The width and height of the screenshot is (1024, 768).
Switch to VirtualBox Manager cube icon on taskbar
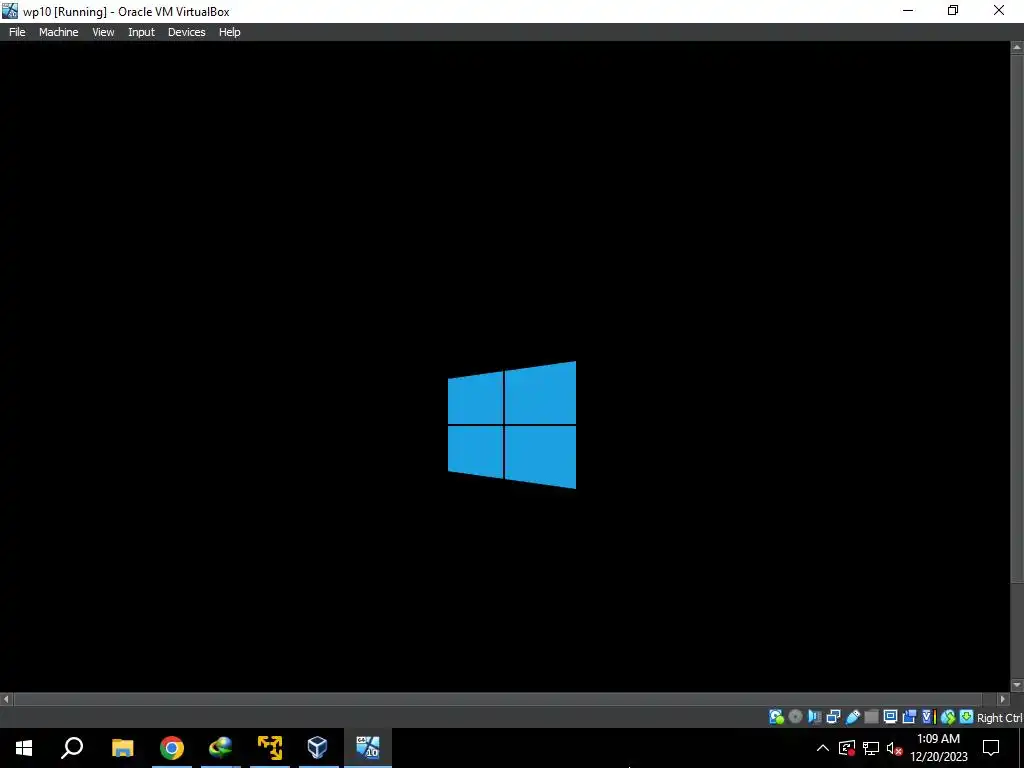point(318,748)
